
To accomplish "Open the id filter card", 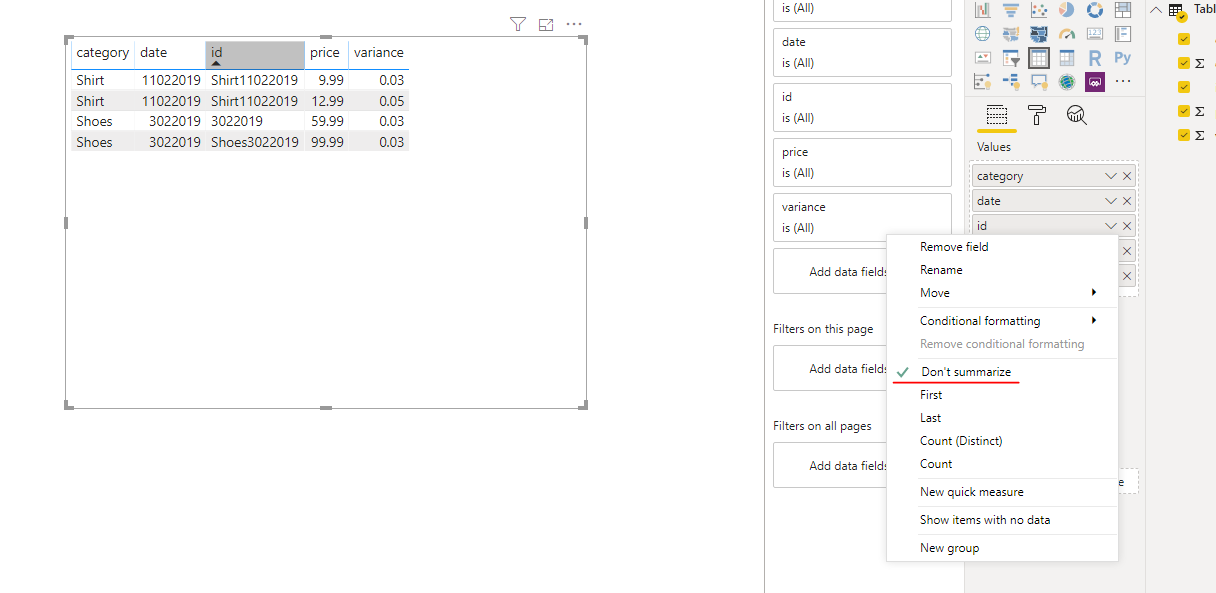I will coord(862,107).
